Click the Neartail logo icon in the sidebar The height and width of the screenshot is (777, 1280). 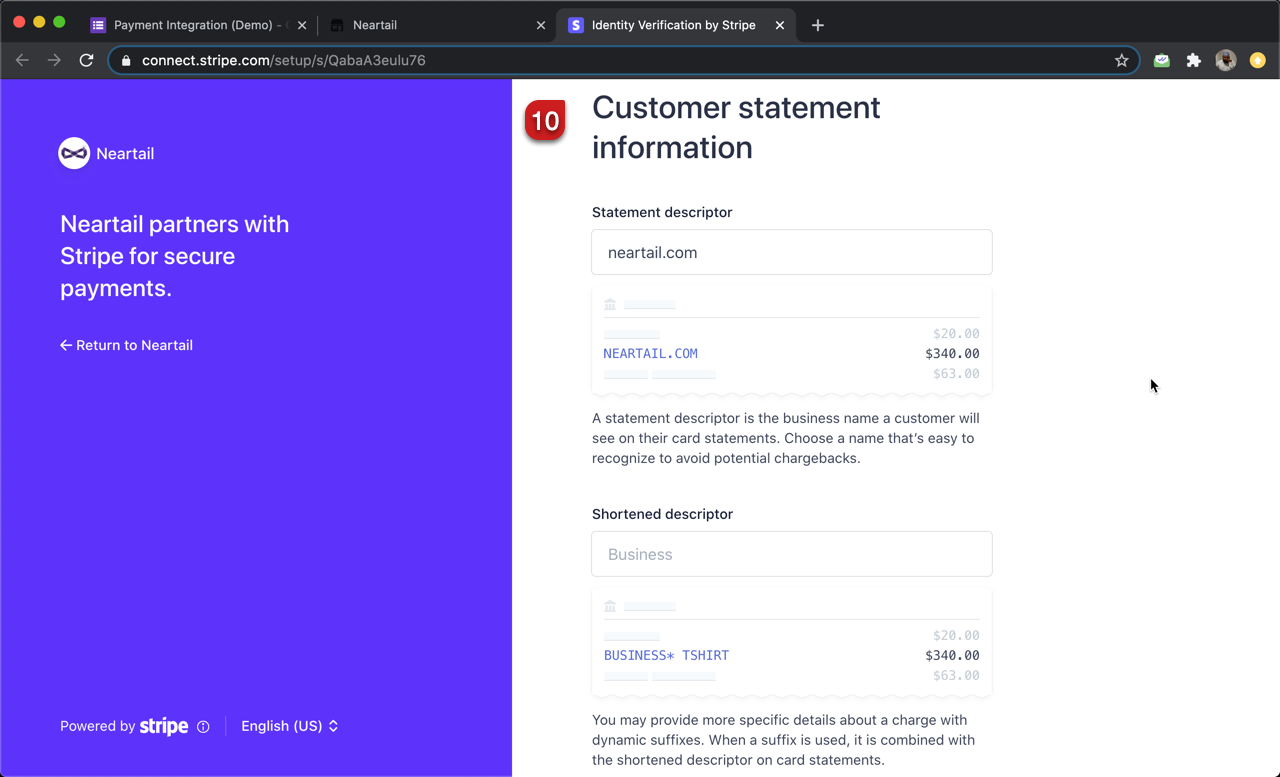tap(74, 153)
